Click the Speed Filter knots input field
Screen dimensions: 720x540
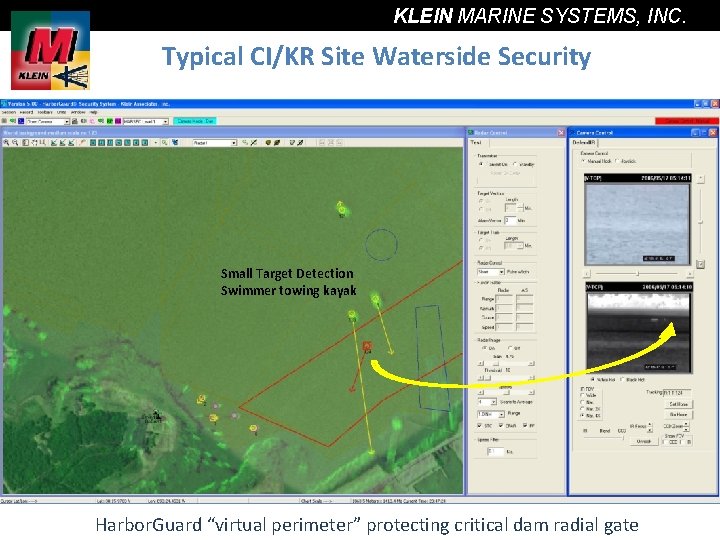(495, 451)
